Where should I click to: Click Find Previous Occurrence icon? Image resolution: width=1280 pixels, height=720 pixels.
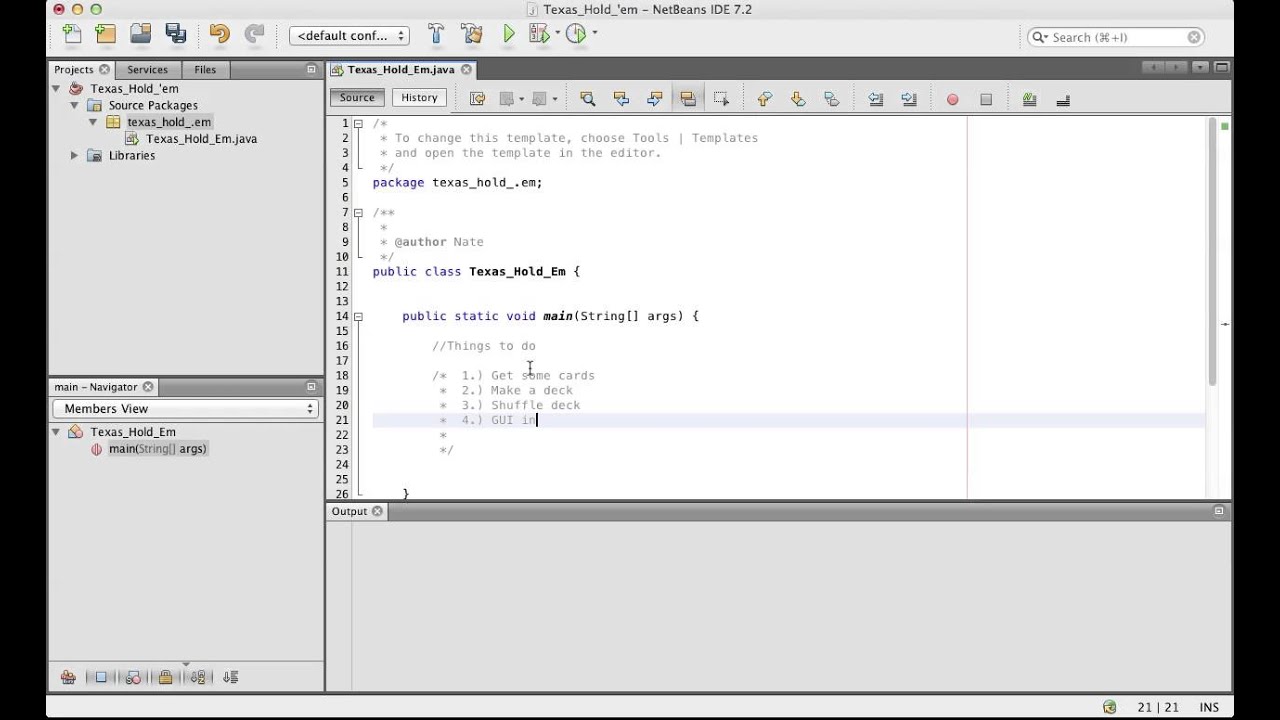pos(621,99)
